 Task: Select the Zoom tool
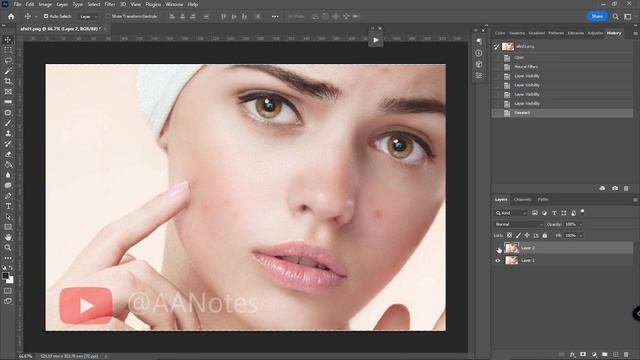8,247
